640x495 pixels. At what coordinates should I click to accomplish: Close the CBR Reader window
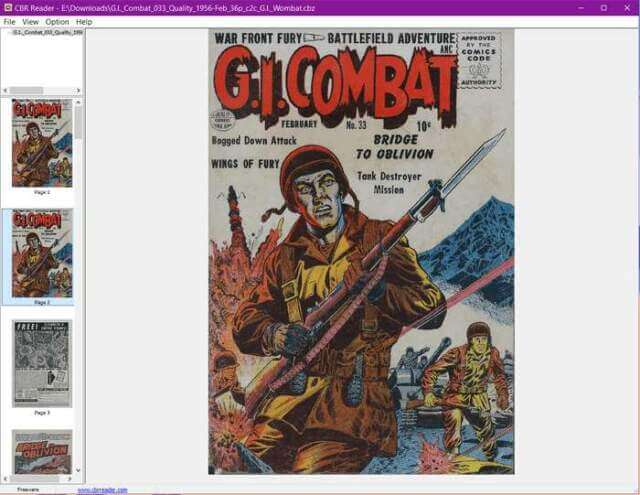point(627,8)
